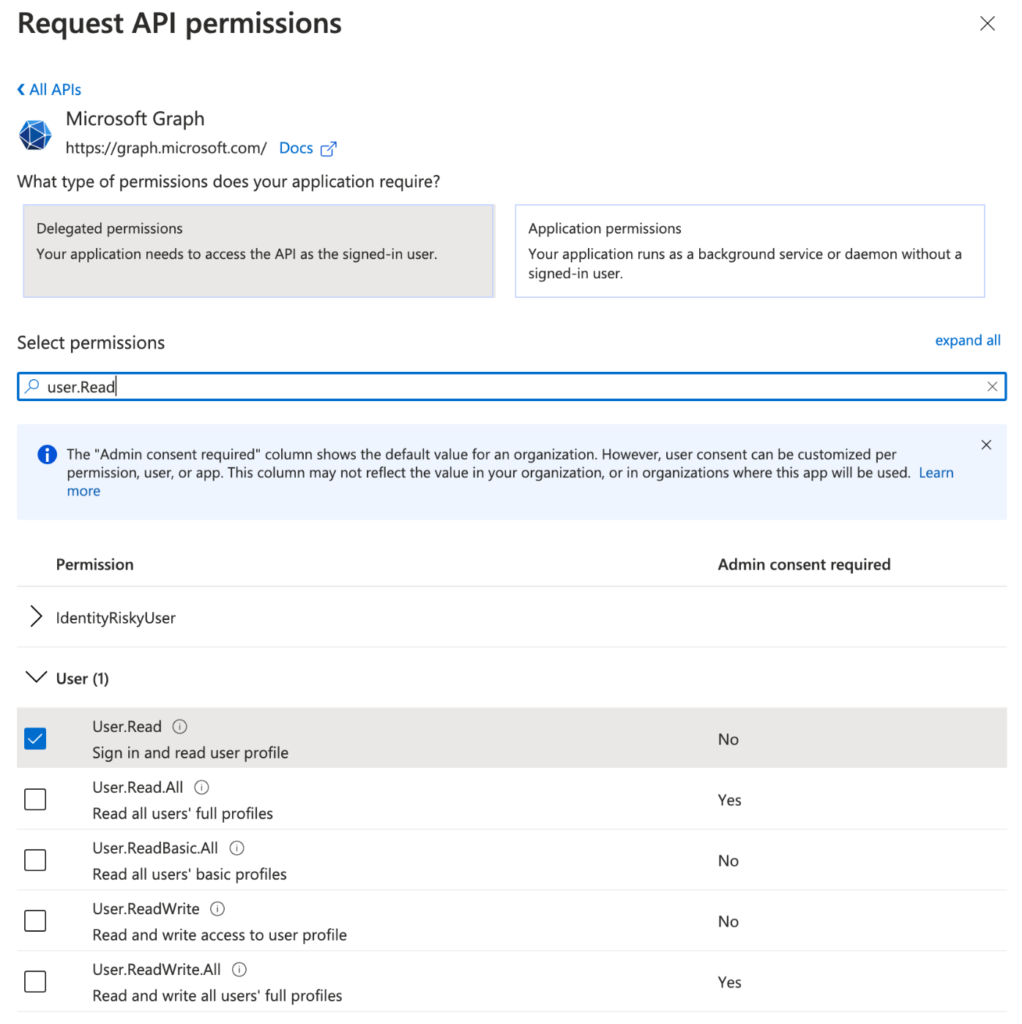Click the info icon beside User.ReadBasic.All
The height and width of the screenshot is (1024, 1022).
237,848
